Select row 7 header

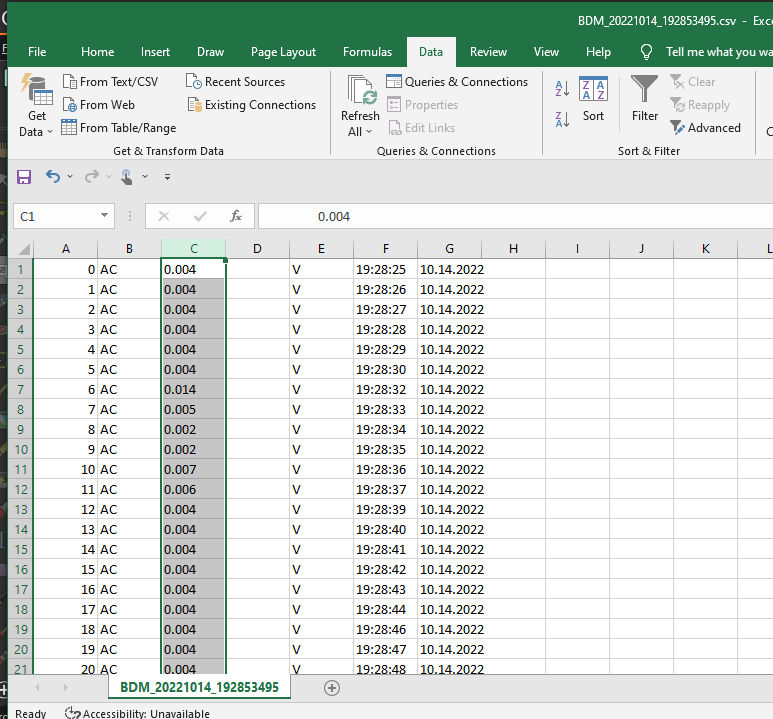tap(20, 390)
